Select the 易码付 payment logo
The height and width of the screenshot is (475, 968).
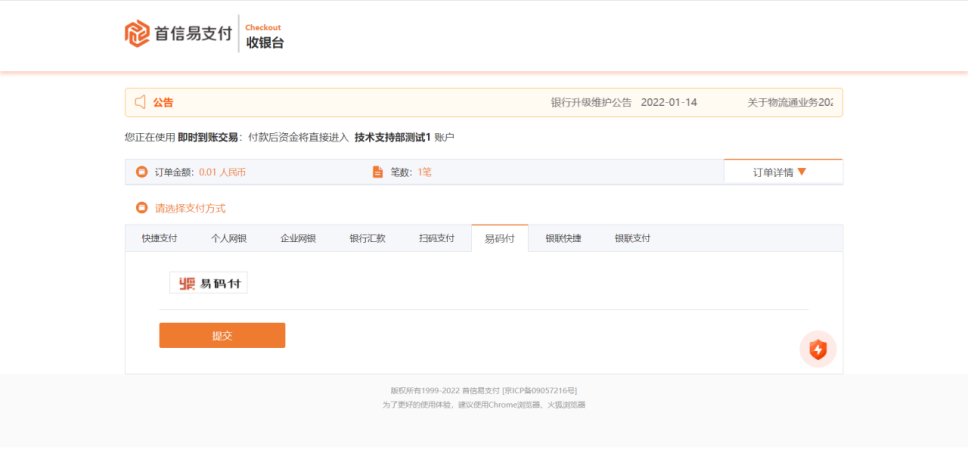coord(208,283)
